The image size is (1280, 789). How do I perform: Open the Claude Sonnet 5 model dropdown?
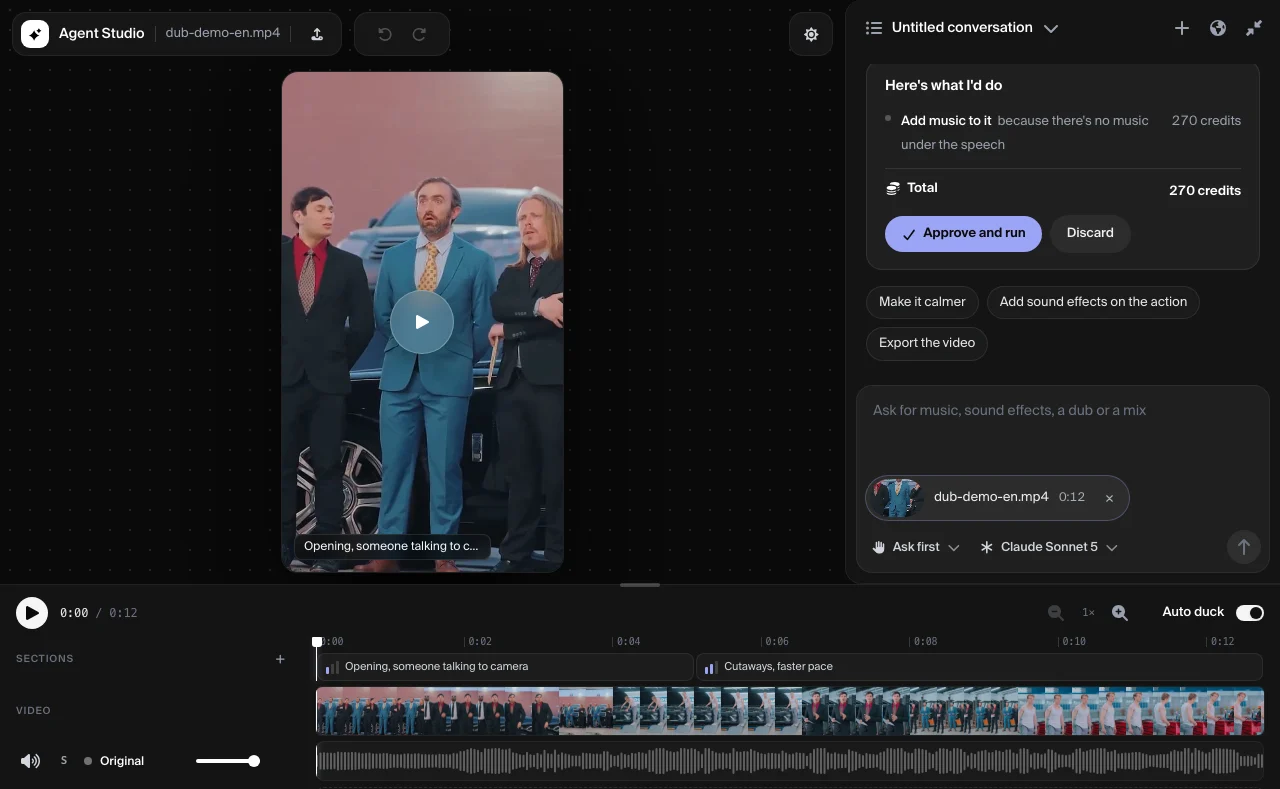(1048, 547)
